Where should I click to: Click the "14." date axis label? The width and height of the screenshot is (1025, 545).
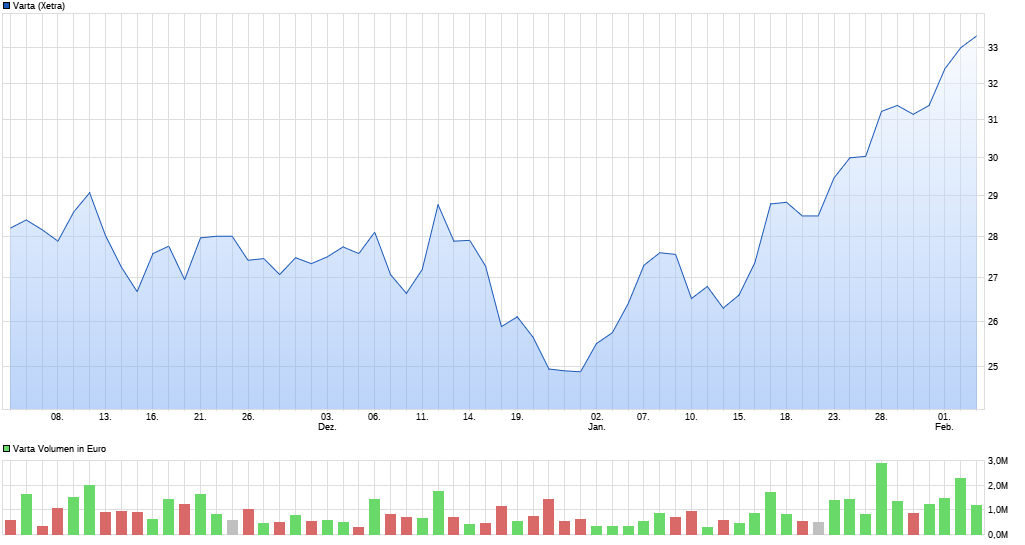(x=469, y=416)
